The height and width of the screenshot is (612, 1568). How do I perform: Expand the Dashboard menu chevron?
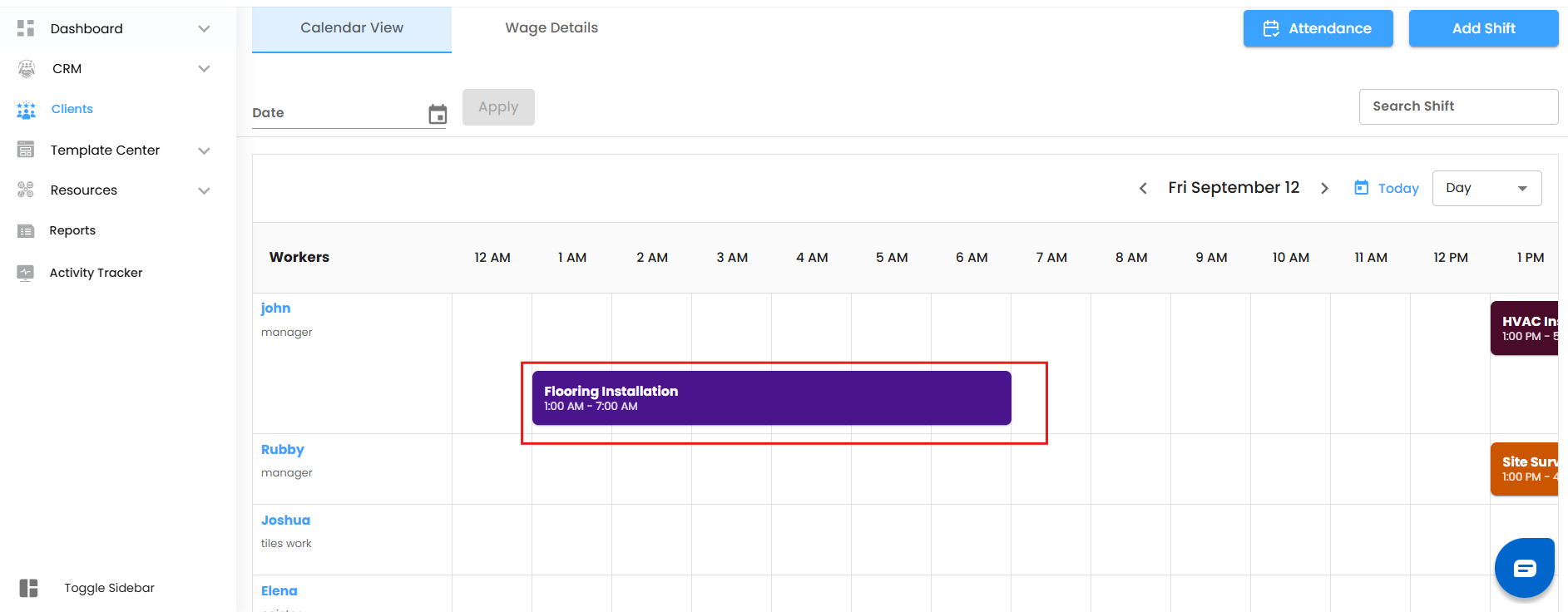pyautogui.click(x=204, y=29)
